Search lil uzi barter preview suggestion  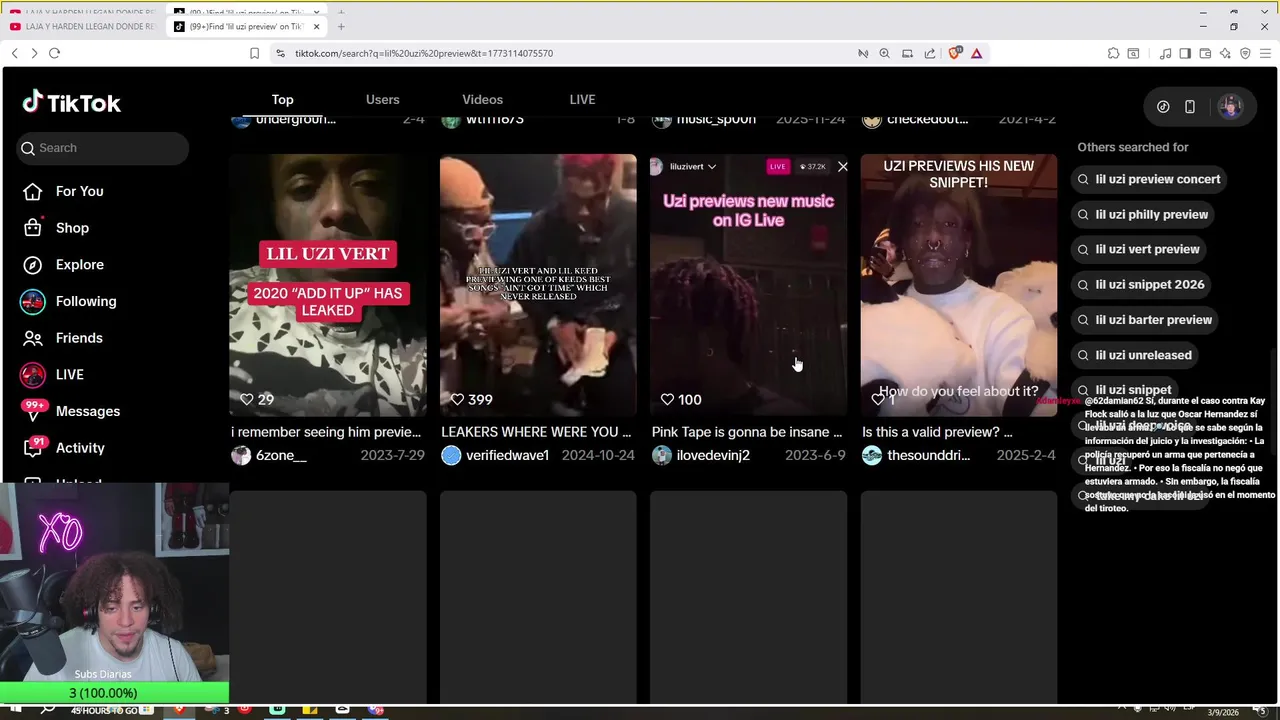pyautogui.click(x=1144, y=320)
